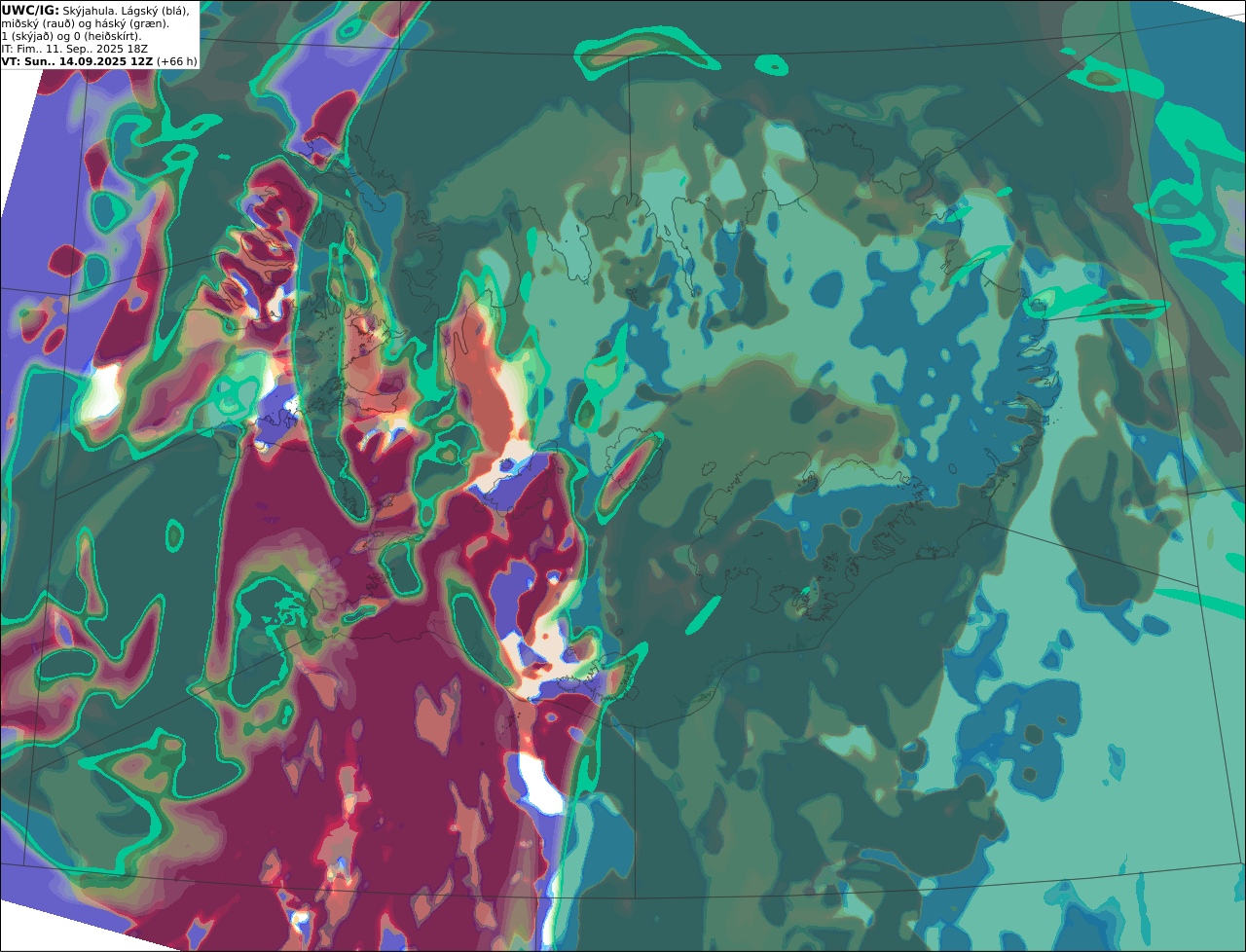Screen dimensions: 1246x952
Task: Click the bold 'UWC/IG:' title label
Action: point(30,11)
